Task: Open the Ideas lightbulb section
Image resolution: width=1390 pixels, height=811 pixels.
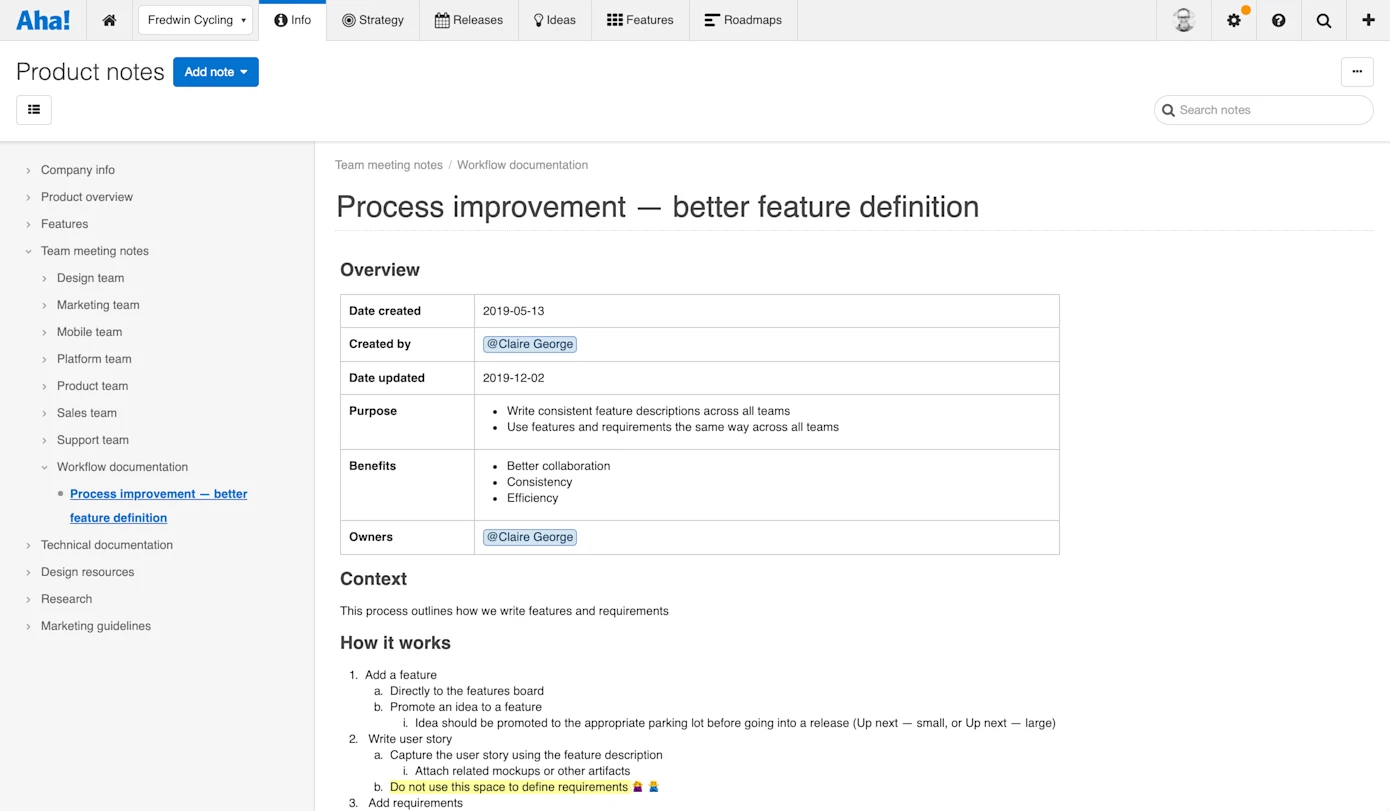Action: (554, 19)
